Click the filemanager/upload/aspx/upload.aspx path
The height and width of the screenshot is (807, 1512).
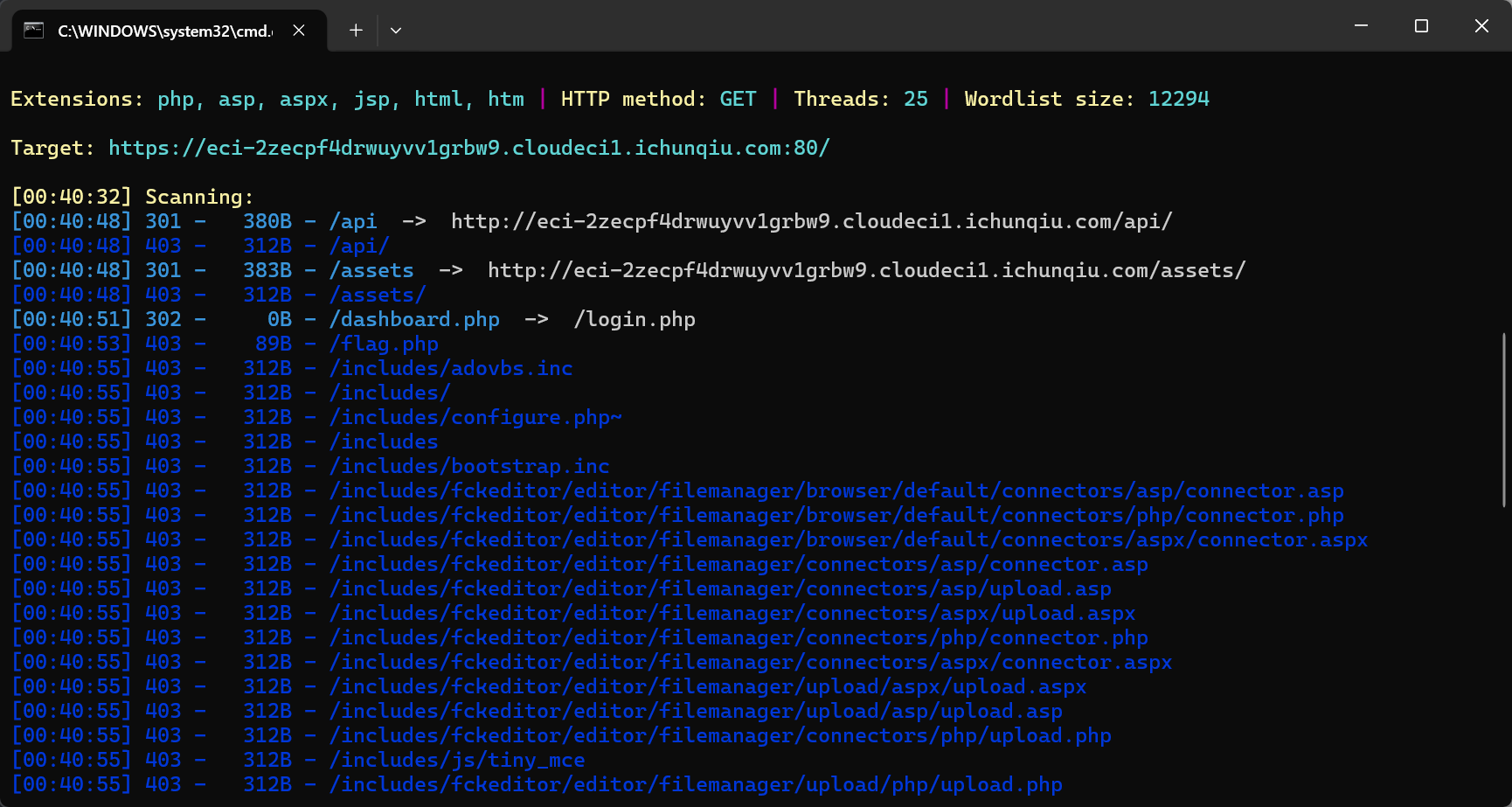[x=708, y=686]
